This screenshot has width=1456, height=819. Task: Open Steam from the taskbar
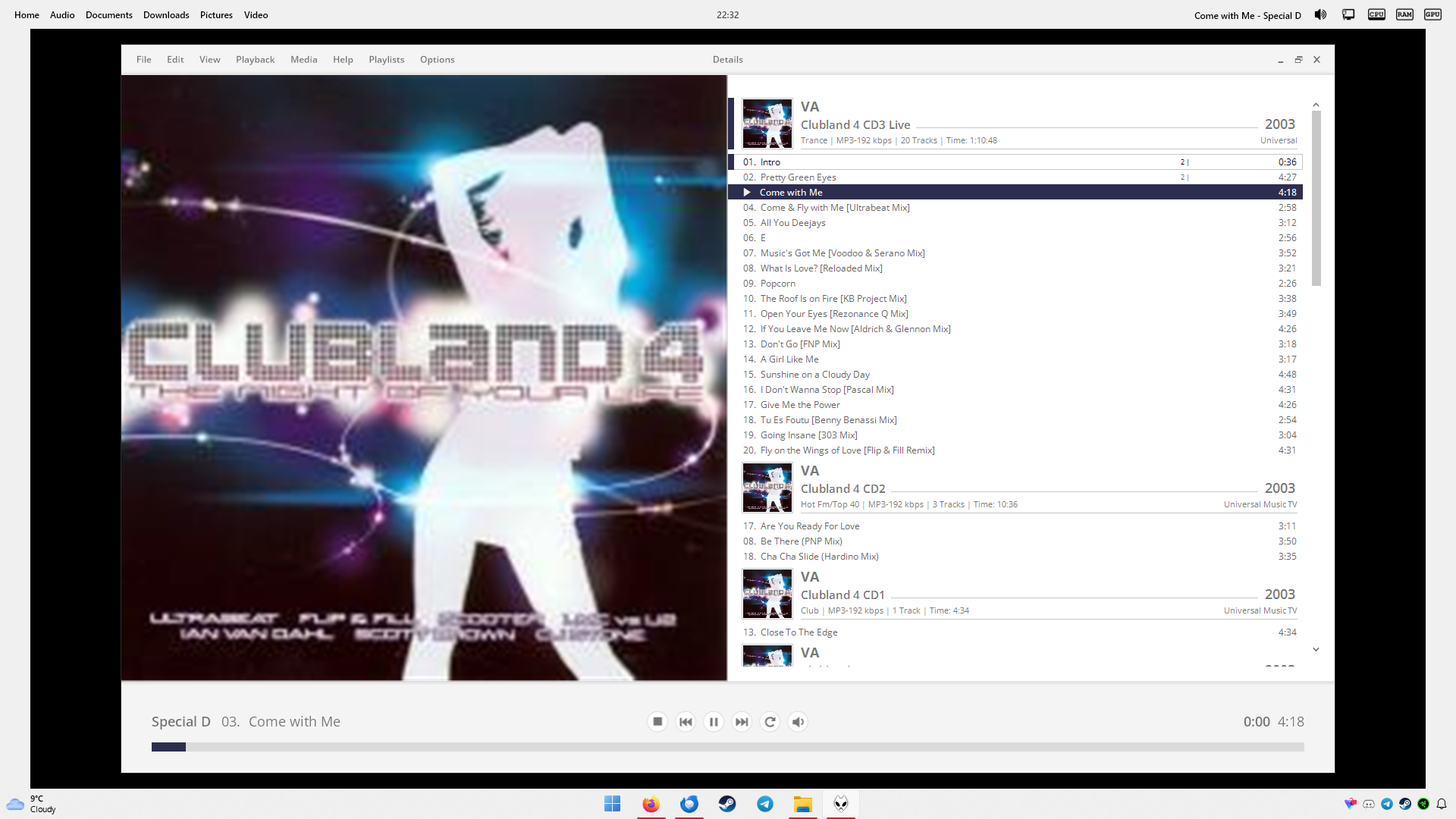click(x=727, y=804)
